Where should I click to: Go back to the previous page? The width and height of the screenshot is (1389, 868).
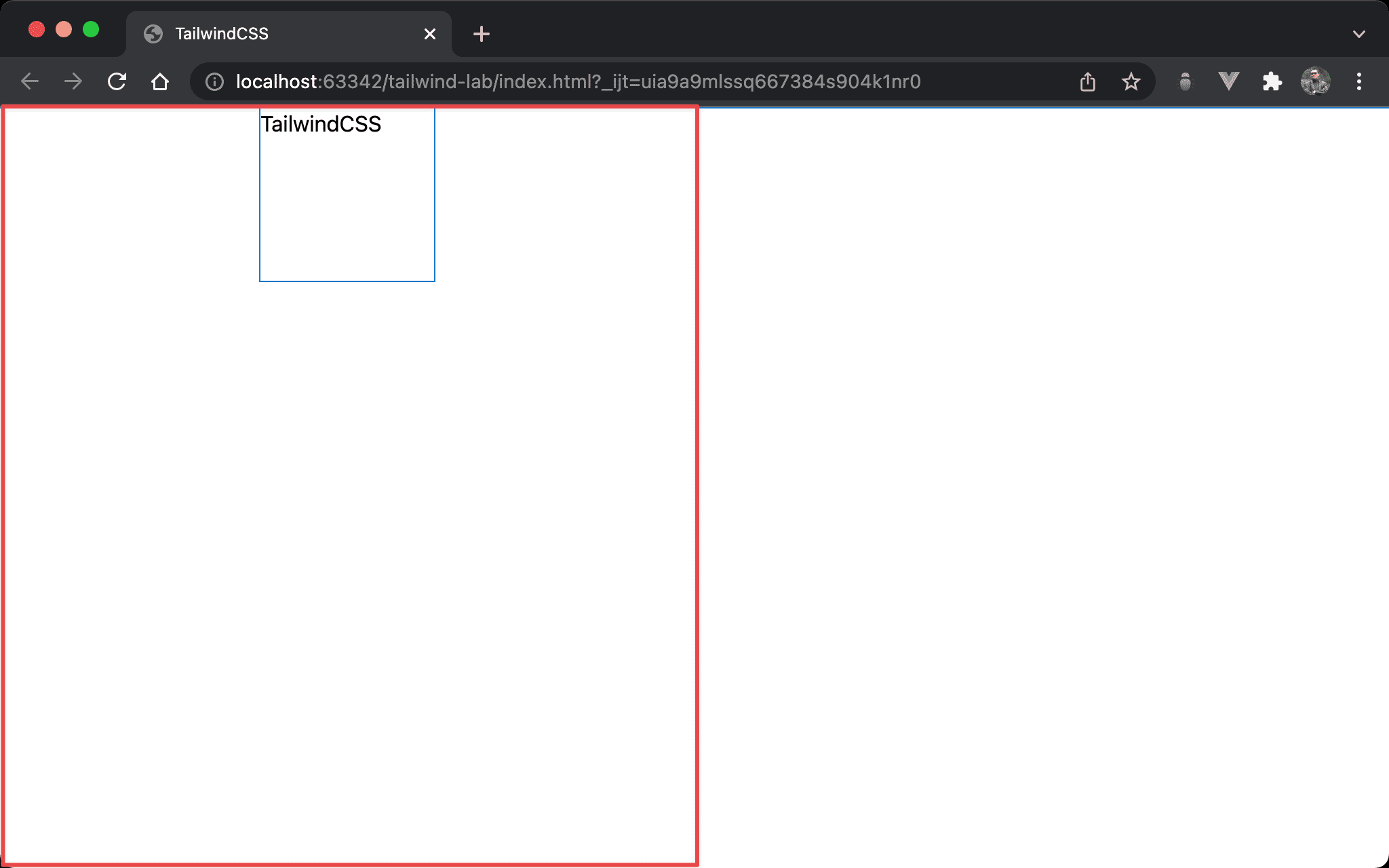[30, 82]
